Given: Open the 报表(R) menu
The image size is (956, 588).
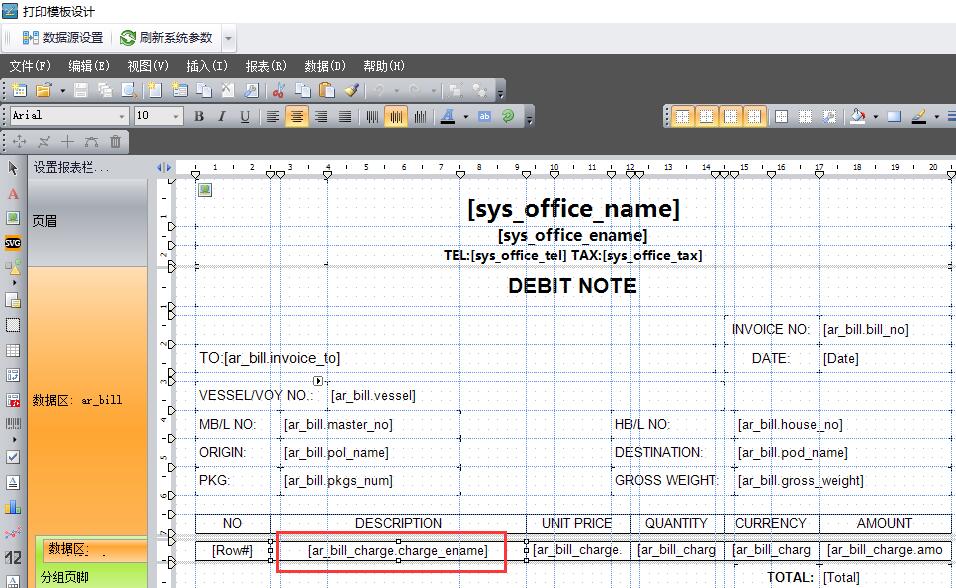Looking at the screenshot, I should point(266,66).
